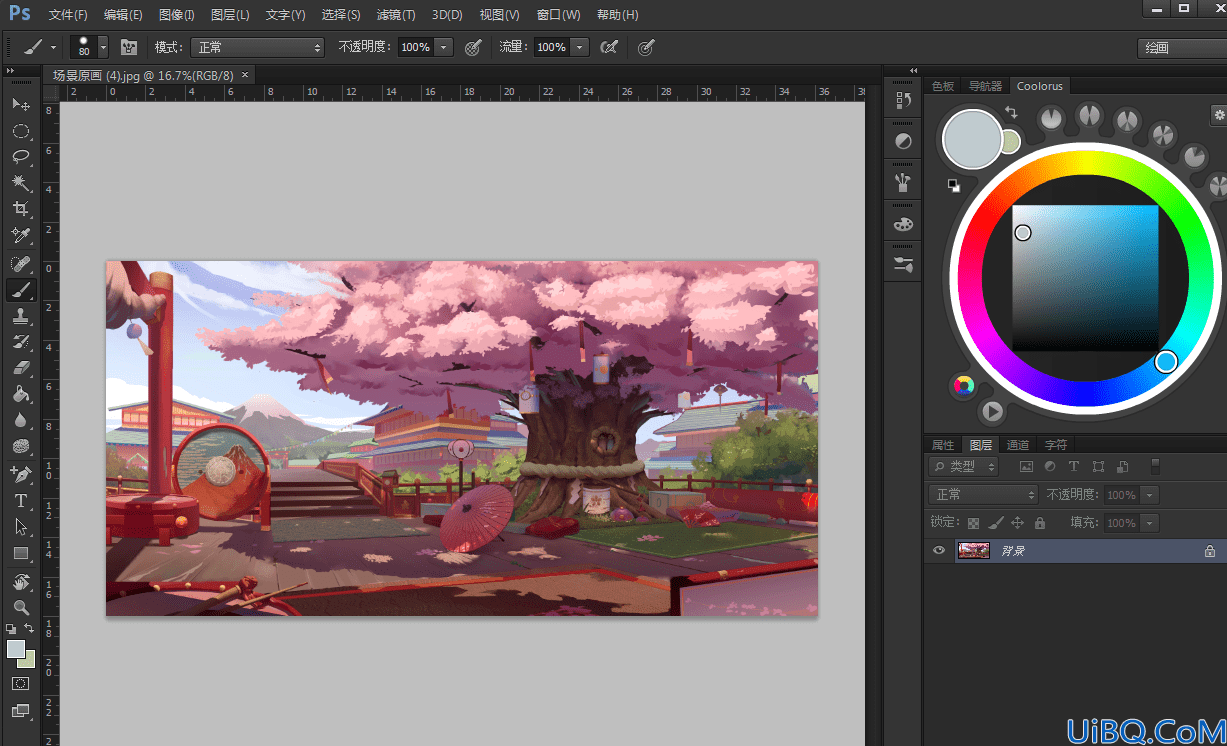1227x746 pixels.
Task: Click the toolbox foreground color swatch
Action: point(16,649)
